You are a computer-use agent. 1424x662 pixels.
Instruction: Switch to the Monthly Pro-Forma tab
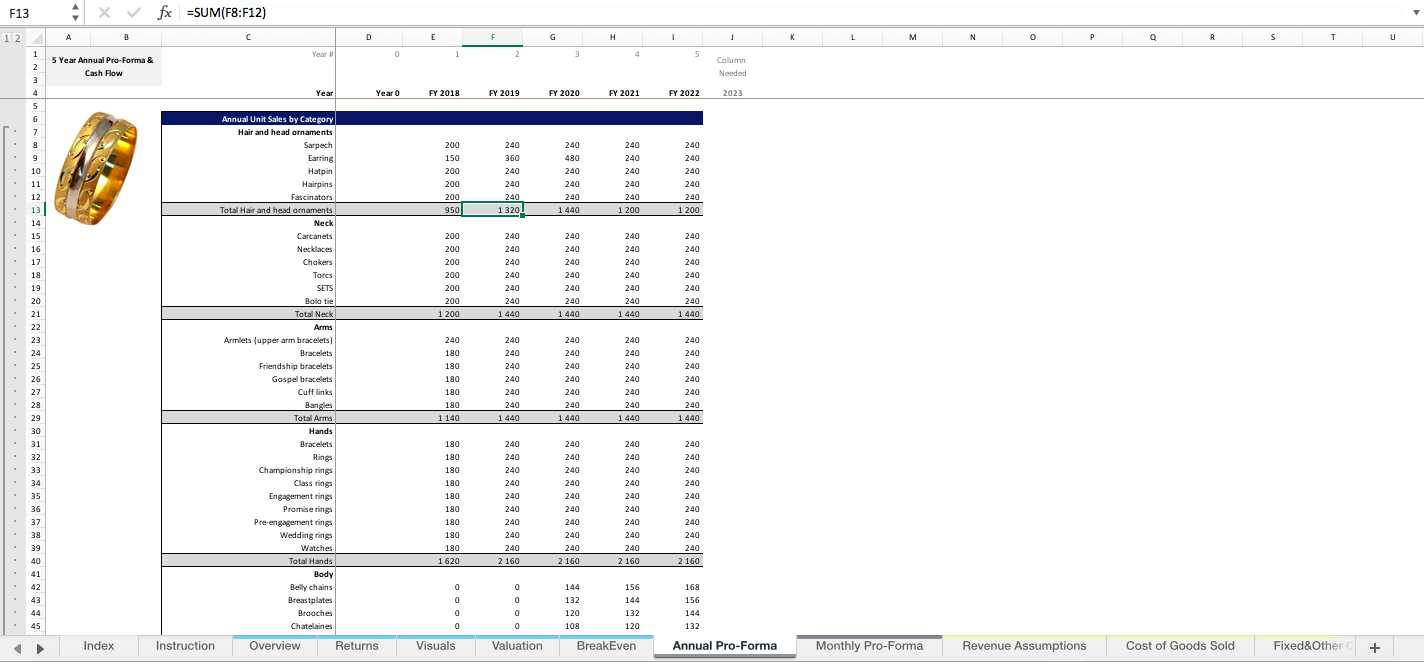pyautogui.click(x=869, y=646)
